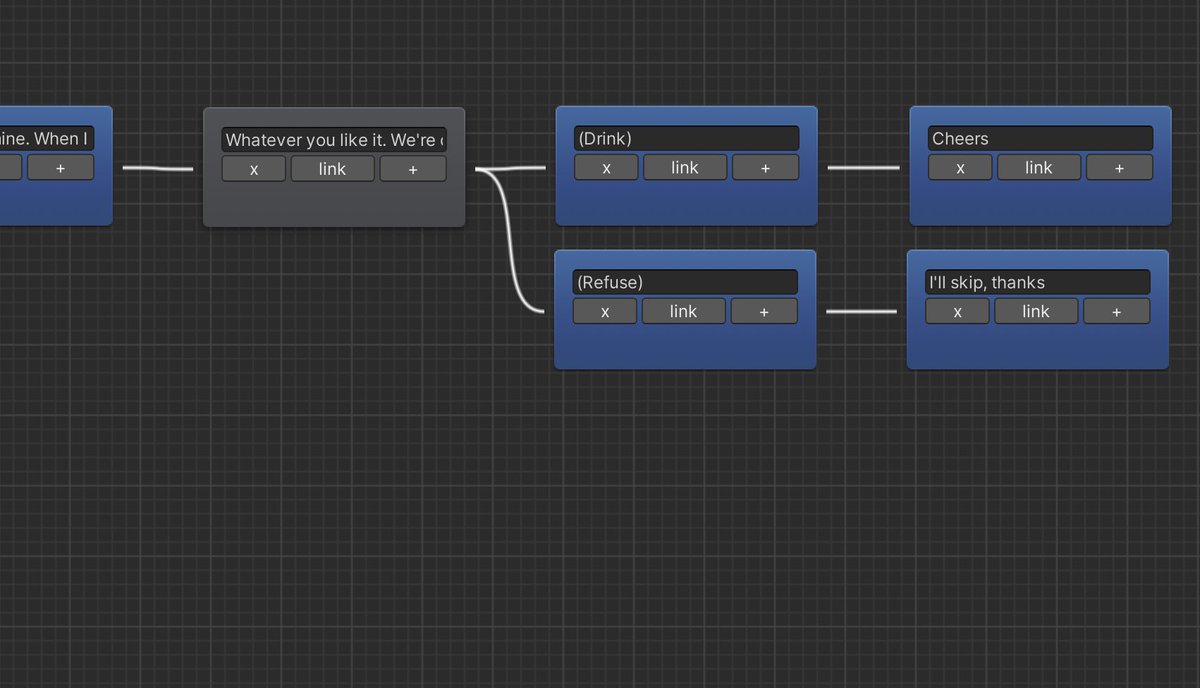The image size is (1200, 688).
Task: Edit the (Drink) text field
Action: point(686,138)
